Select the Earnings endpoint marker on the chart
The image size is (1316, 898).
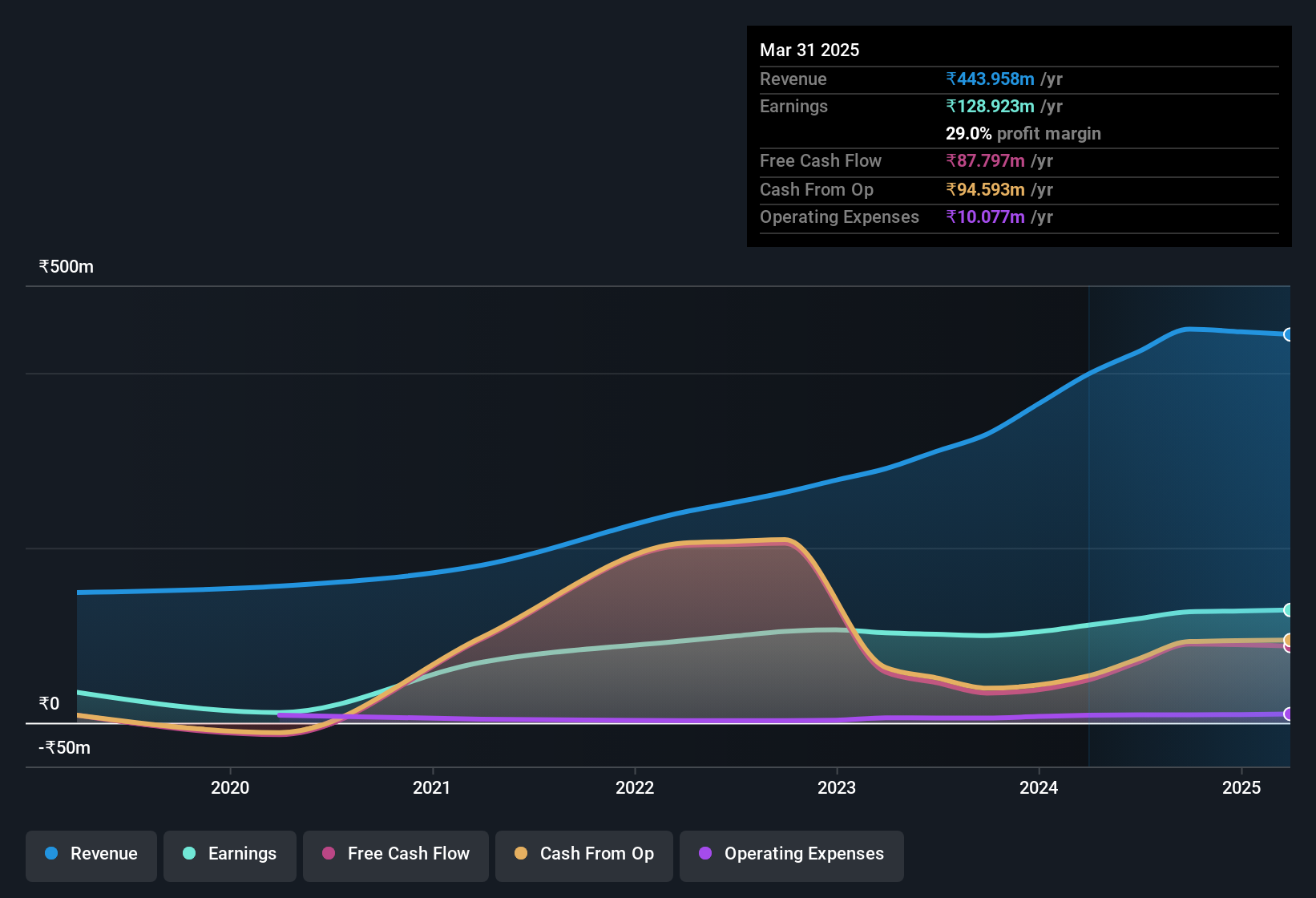click(1288, 610)
